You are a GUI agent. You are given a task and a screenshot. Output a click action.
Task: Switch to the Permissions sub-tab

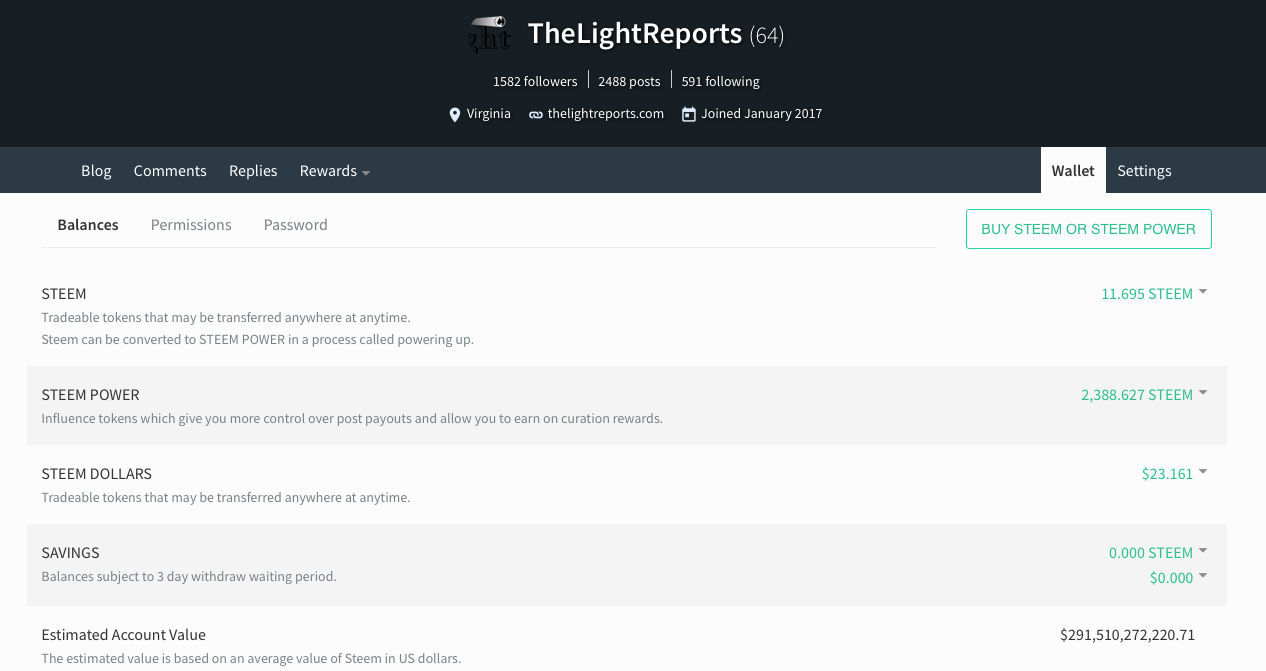point(191,225)
